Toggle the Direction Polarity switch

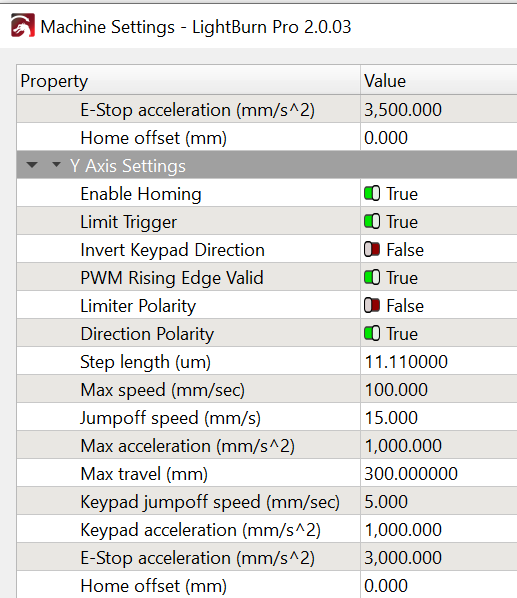pyautogui.click(x=372, y=333)
